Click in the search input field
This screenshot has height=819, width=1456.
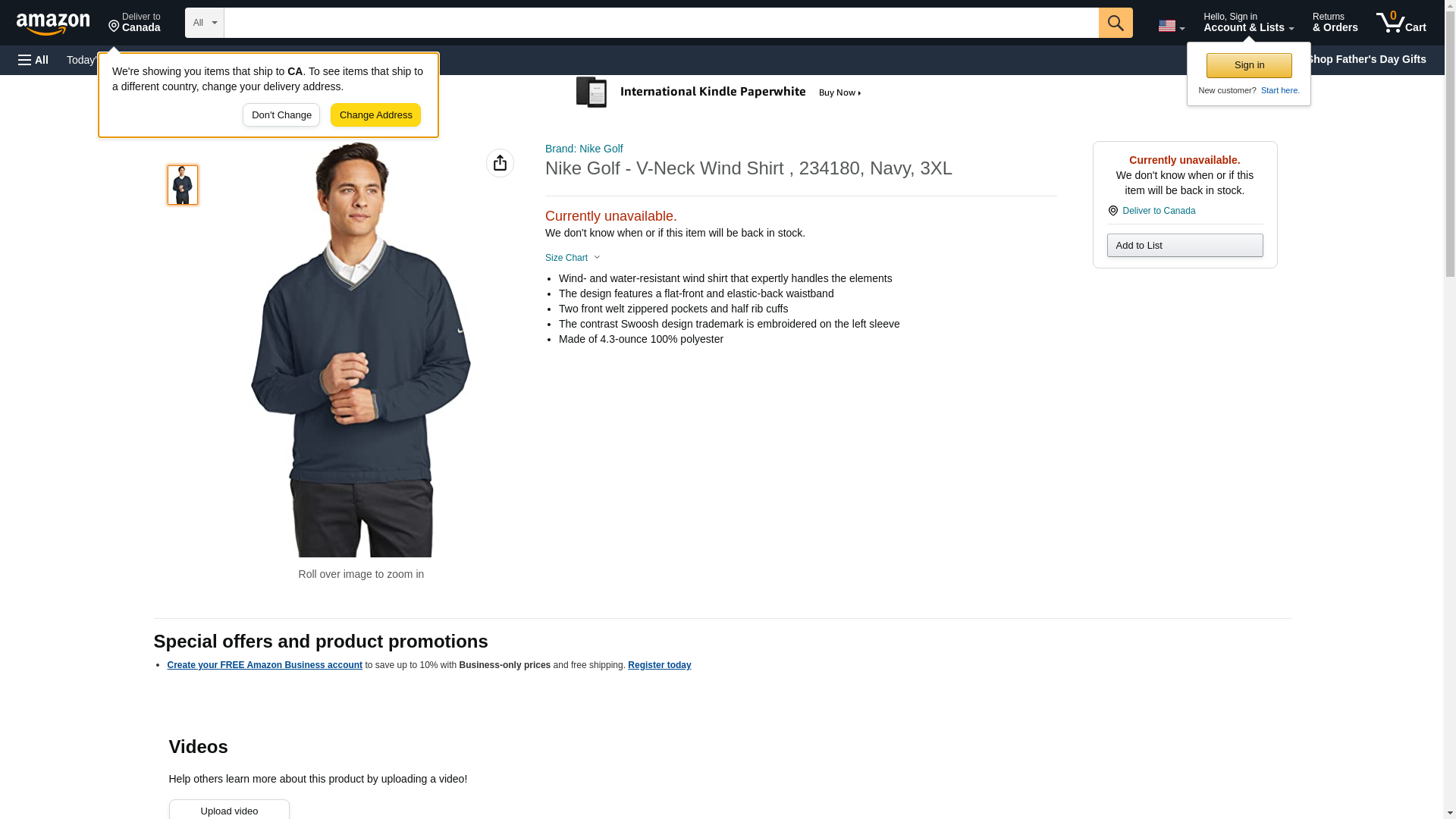coord(661,23)
